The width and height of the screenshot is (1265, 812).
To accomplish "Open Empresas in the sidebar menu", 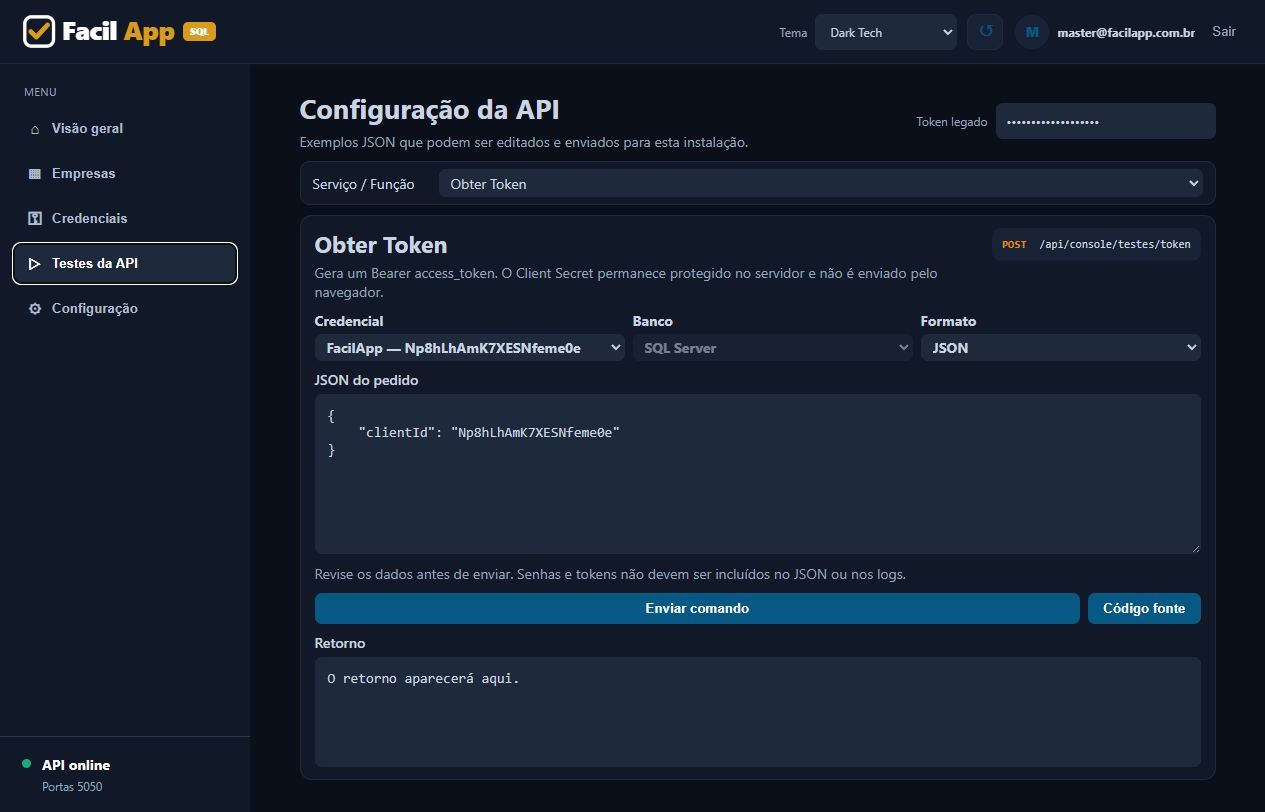I will click(125, 174).
